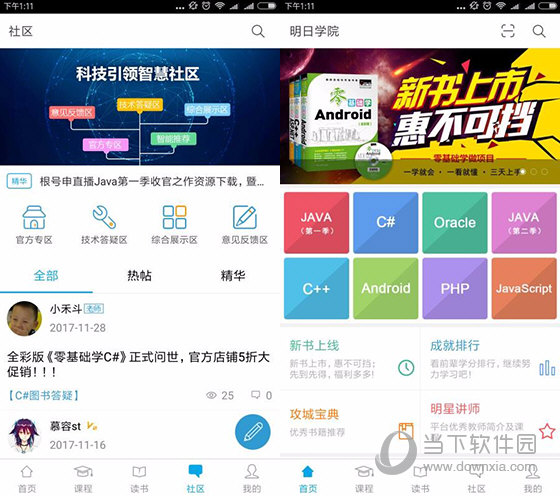Open the JAVA 第二季 course tile

click(524, 222)
